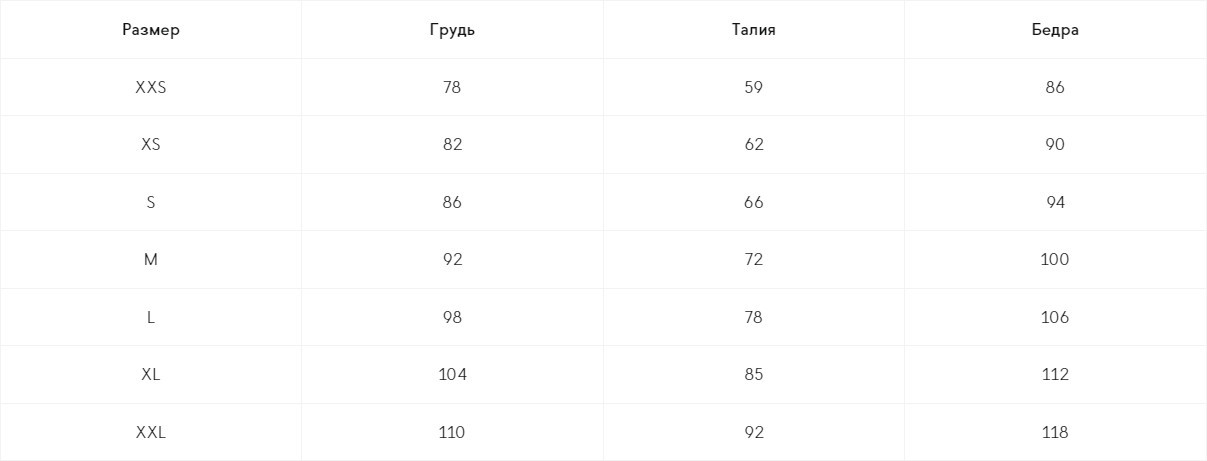Click the Размер column header
This screenshot has height=461, width=1207.
[x=151, y=30]
